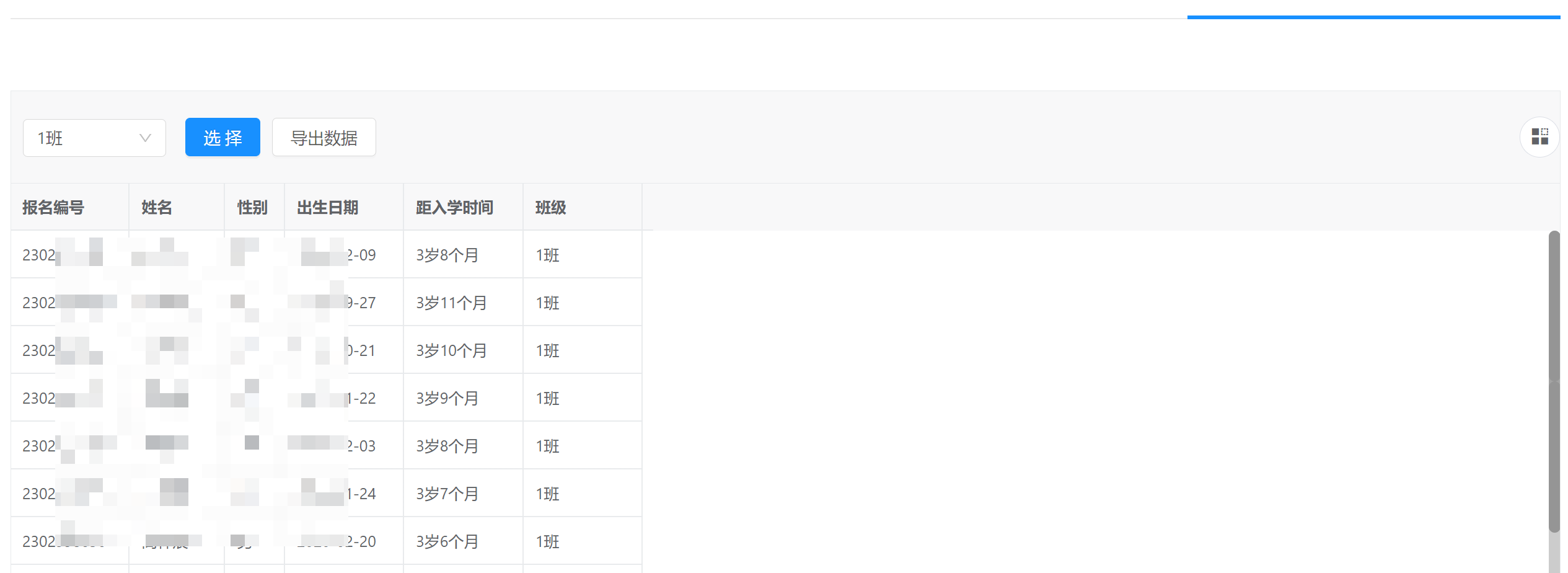Click the blue 选择 button
This screenshot has width=1568, height=573.
[x=222, y=137]
